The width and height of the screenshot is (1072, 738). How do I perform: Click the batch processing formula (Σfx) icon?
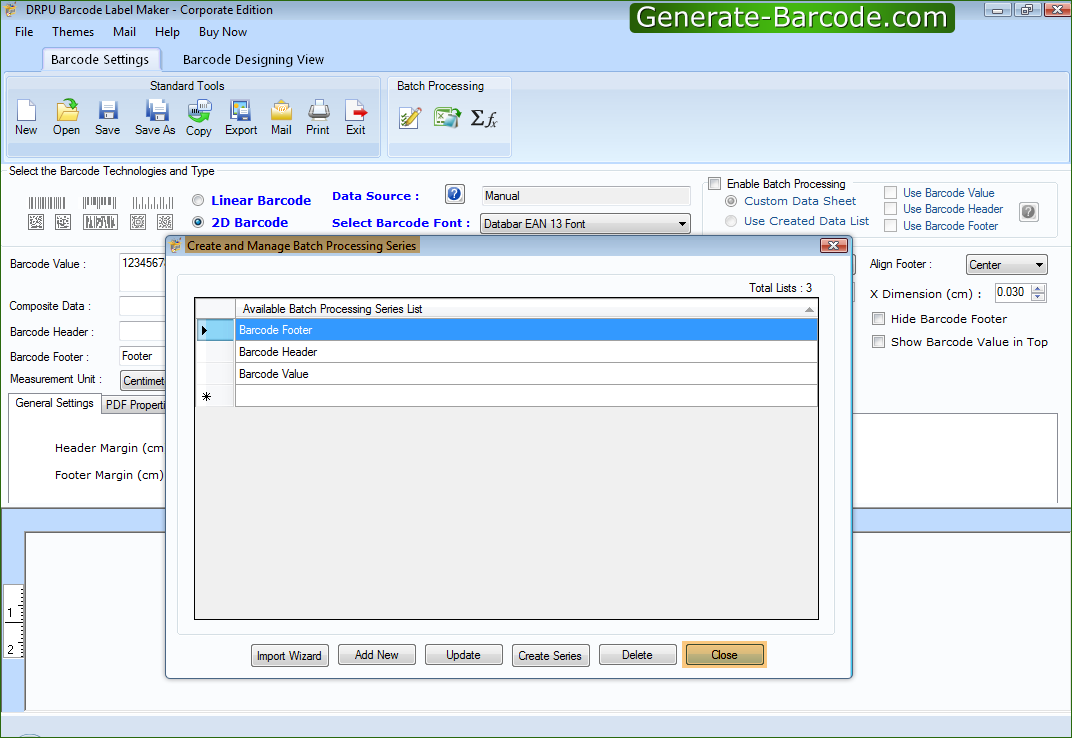click(x=484, y=118)
